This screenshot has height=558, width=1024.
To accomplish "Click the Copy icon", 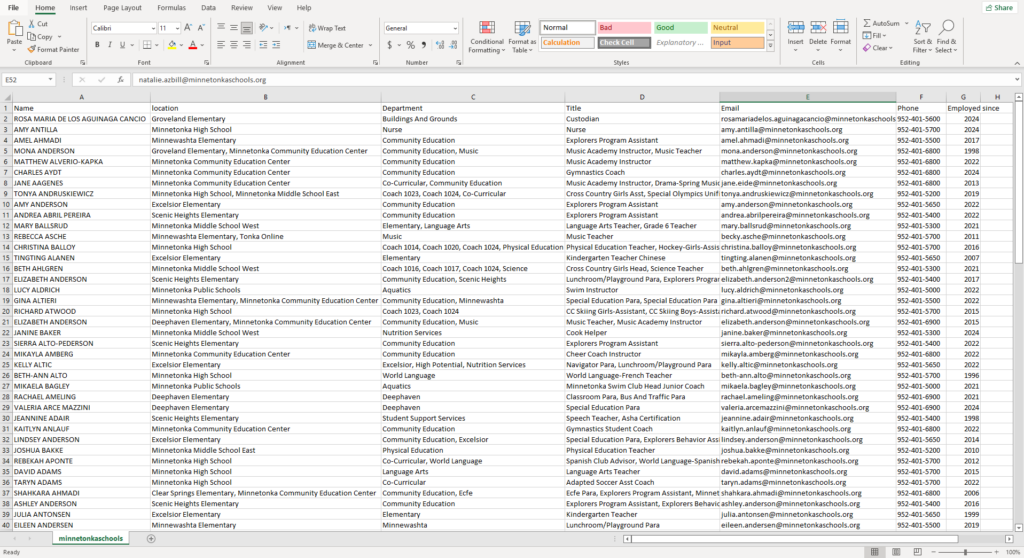I will pyautogui.click(x=31, y=37).
